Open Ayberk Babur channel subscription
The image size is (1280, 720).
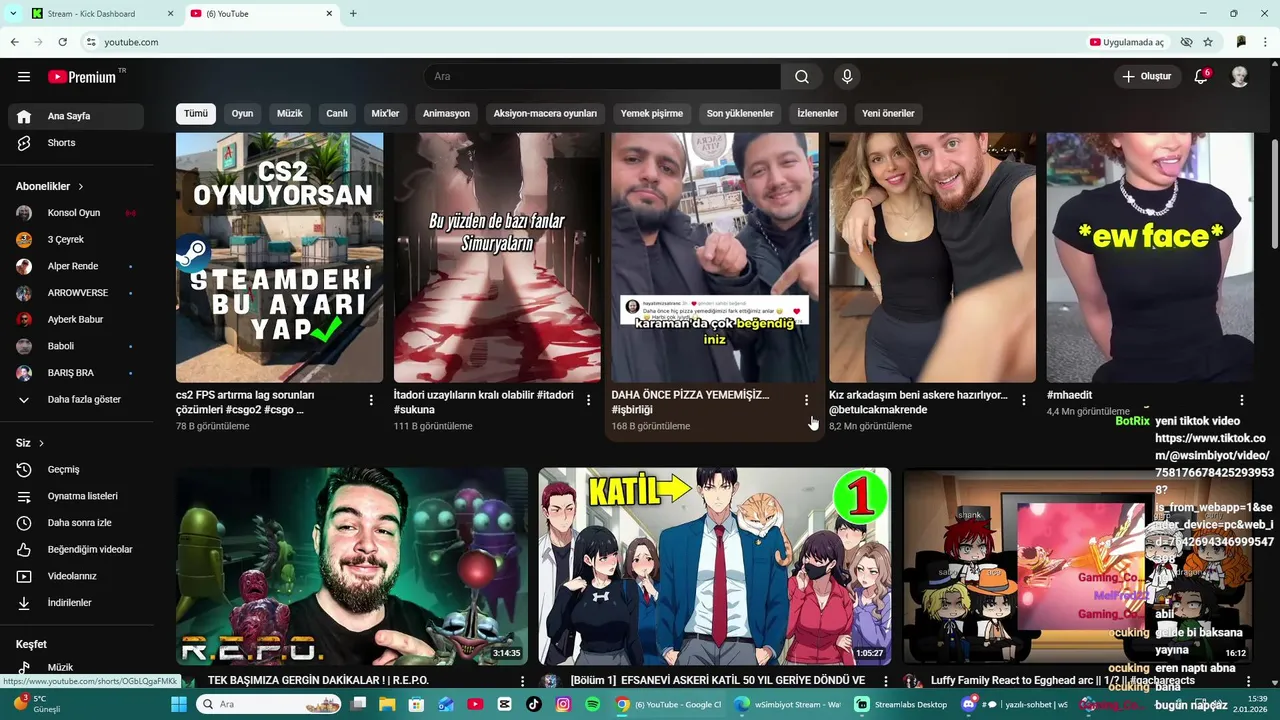pyautogui.click(x=76, y=320)
